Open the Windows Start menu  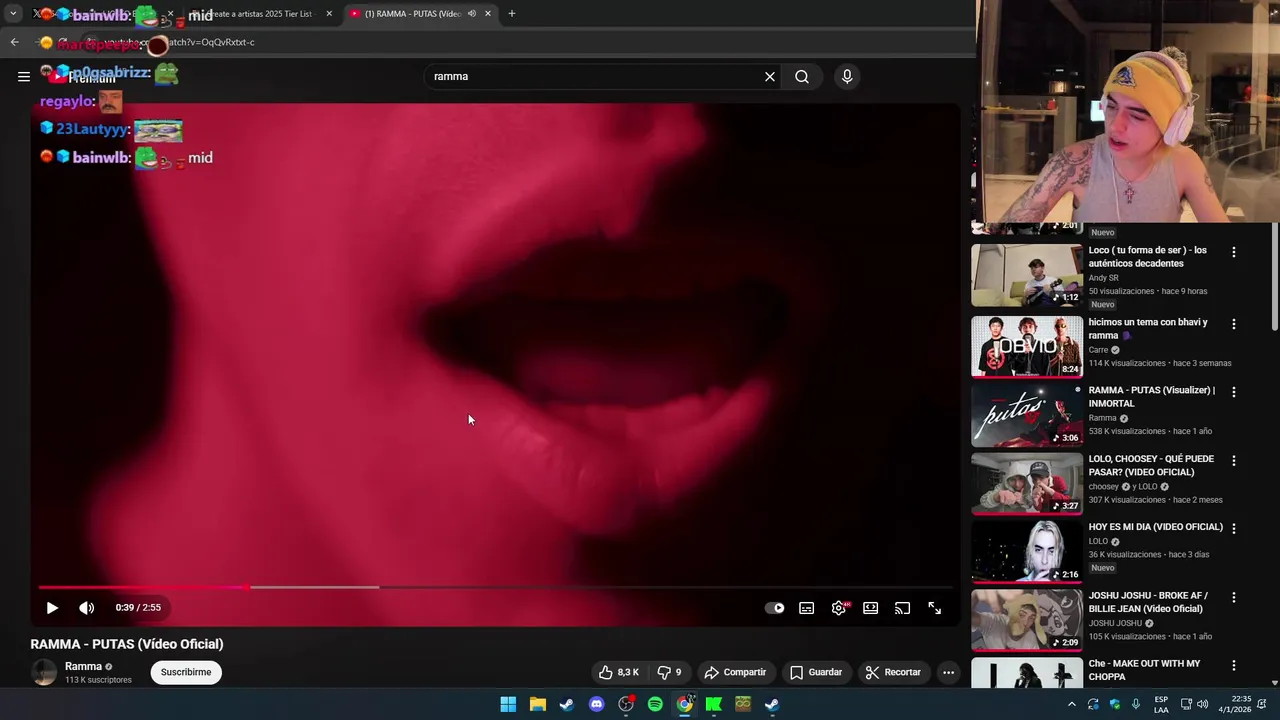coord(508,704)
